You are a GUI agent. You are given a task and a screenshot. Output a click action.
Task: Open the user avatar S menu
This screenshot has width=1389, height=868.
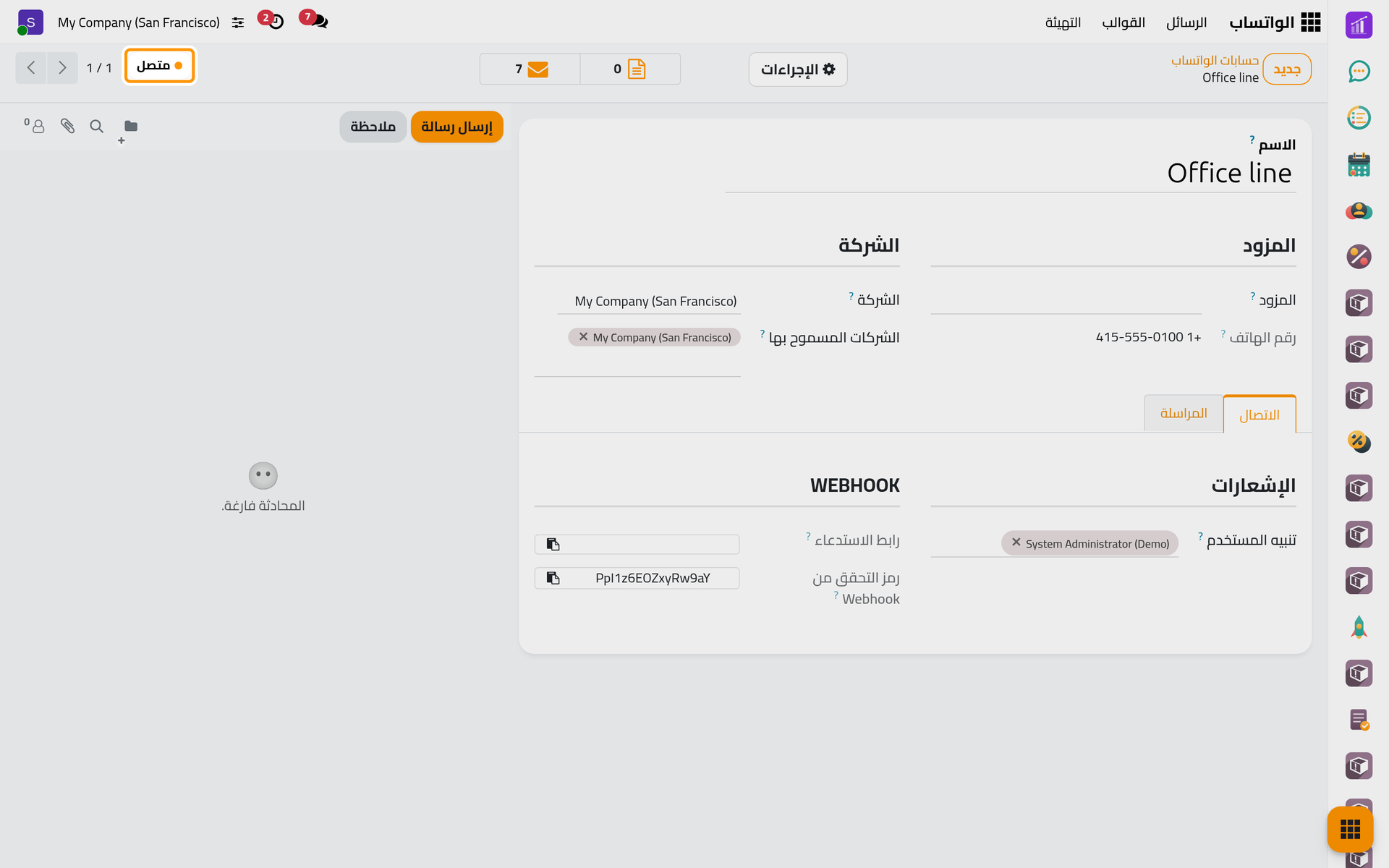(30, 22)
